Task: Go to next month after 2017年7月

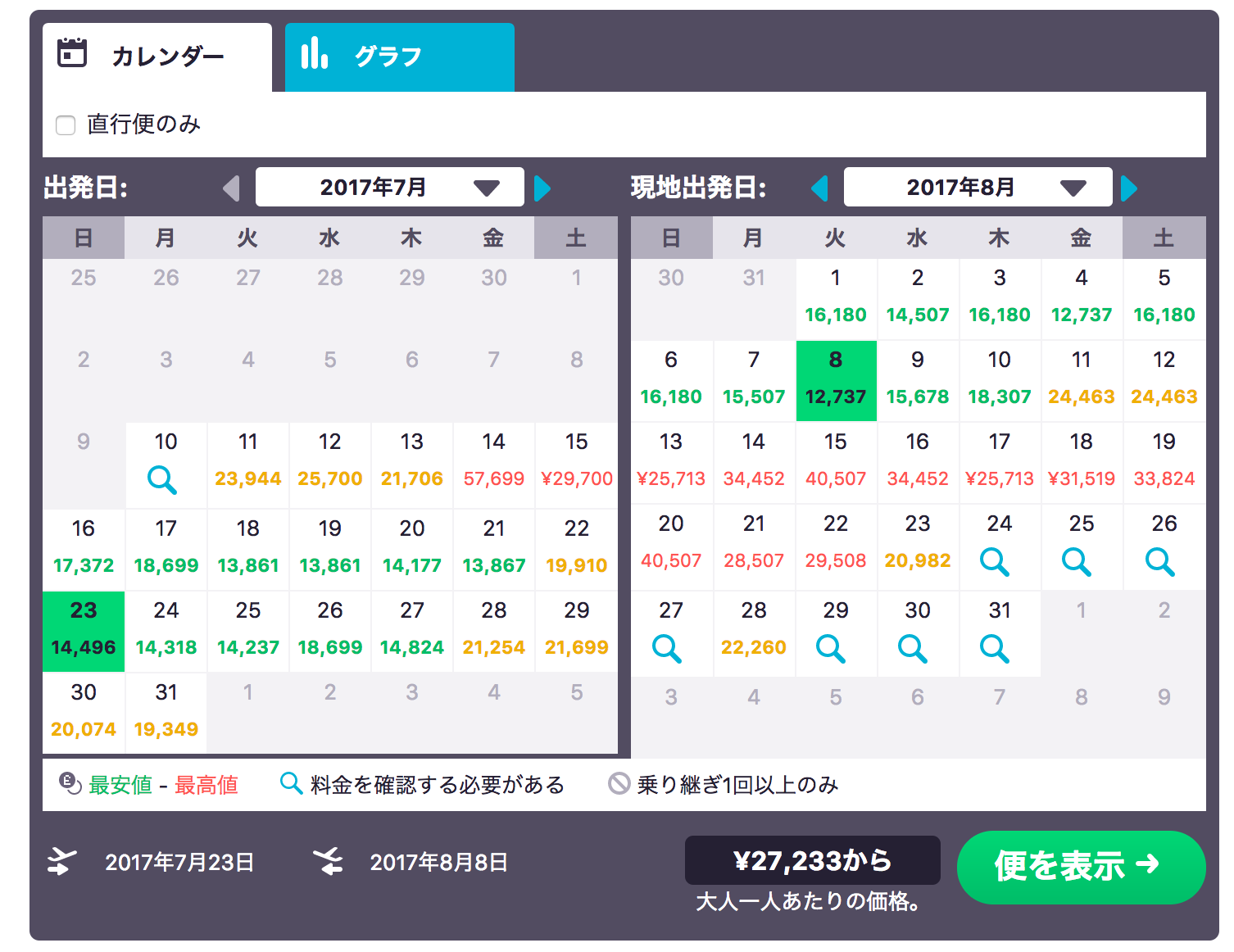Action: click(x=542, y=188)
